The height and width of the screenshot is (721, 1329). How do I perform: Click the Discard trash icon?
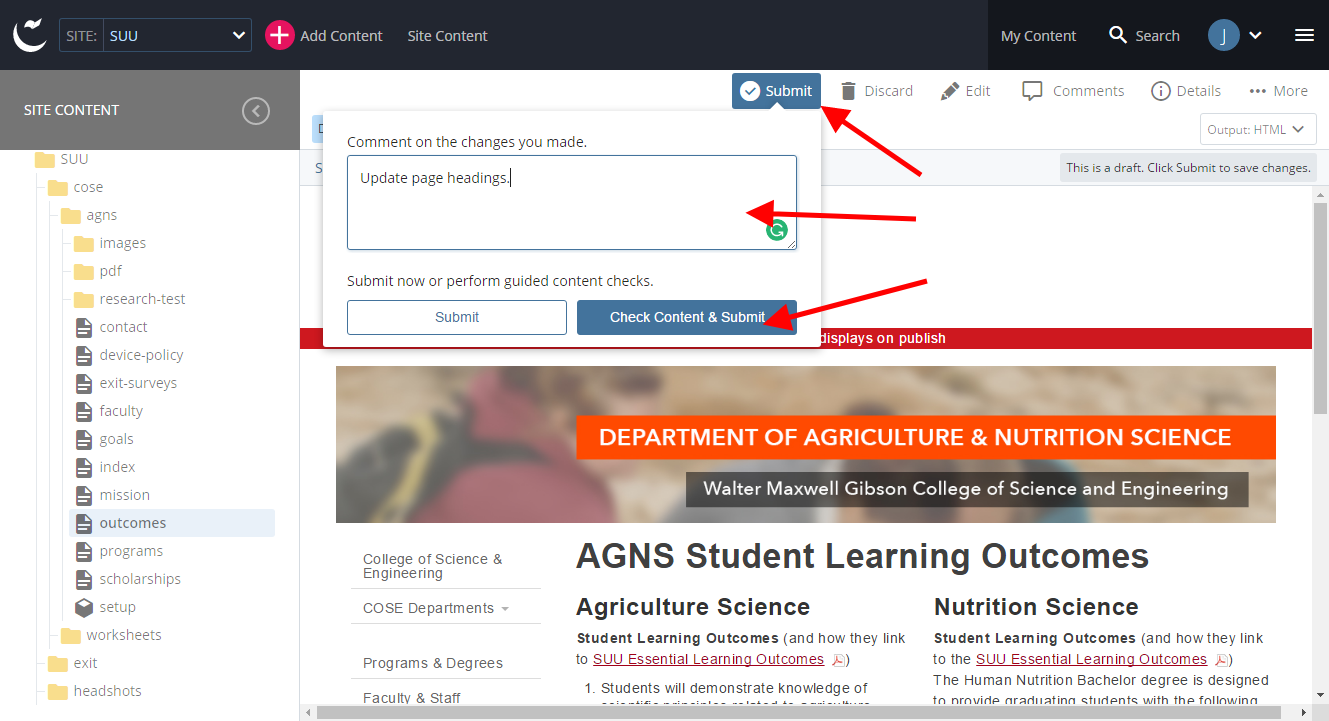pyautogui.click(x=848, y=91)
